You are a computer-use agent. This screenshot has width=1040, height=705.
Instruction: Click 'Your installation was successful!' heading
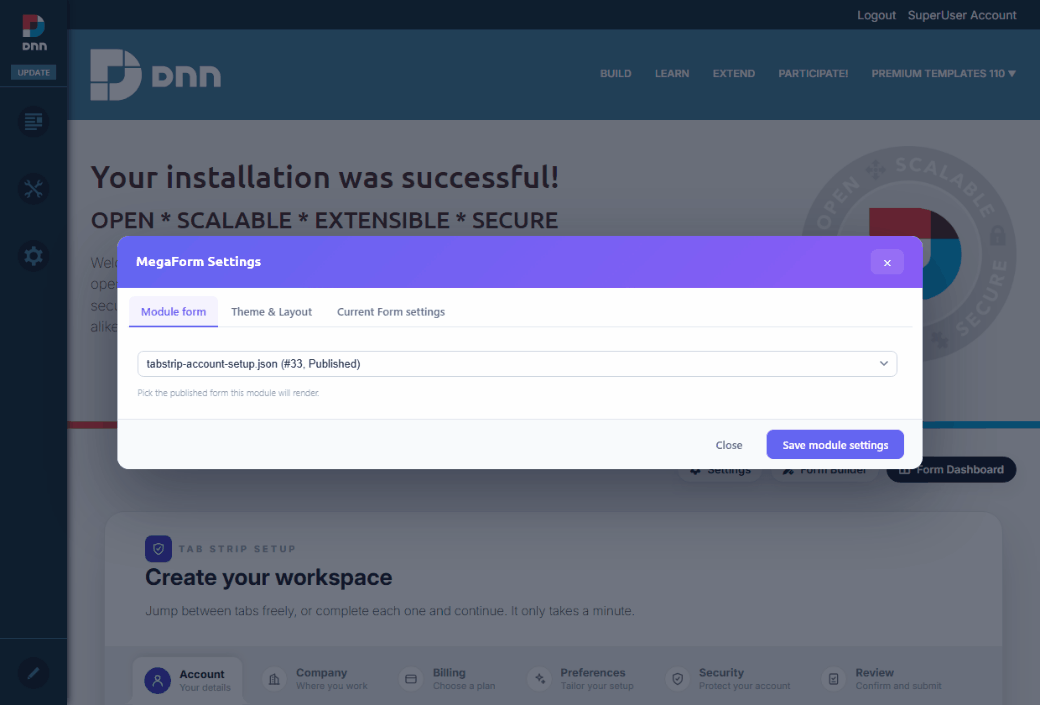(x=325, y=178)
